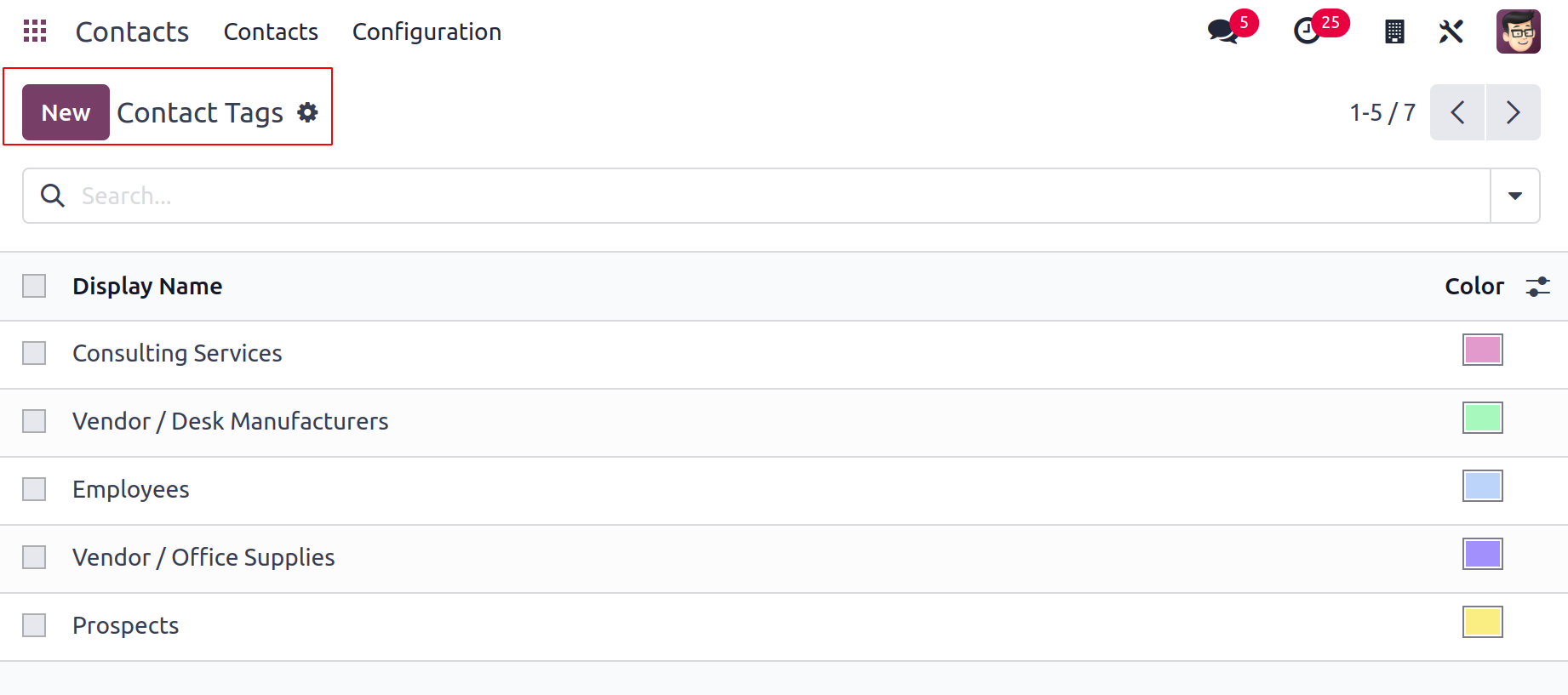This screenshot has width=1568, height=695.
Task: Click the gear icon beside Contact Tags
Action: (x=307, y=112)
